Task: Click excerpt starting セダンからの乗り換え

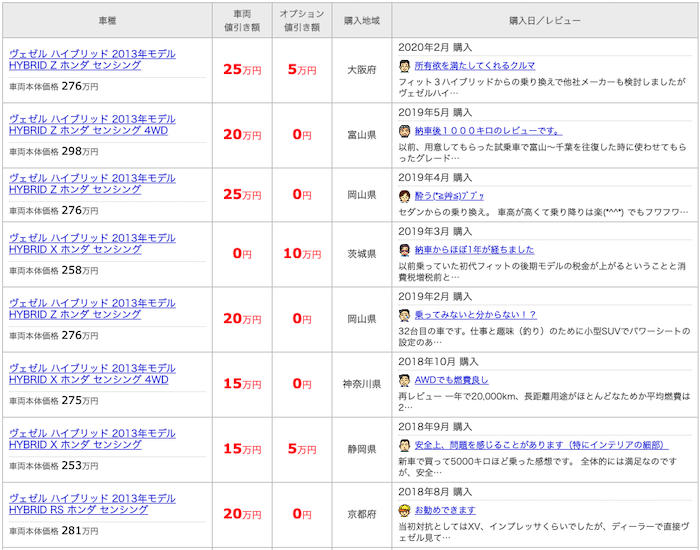Action: pyautogui.click(x=543, y=212)
